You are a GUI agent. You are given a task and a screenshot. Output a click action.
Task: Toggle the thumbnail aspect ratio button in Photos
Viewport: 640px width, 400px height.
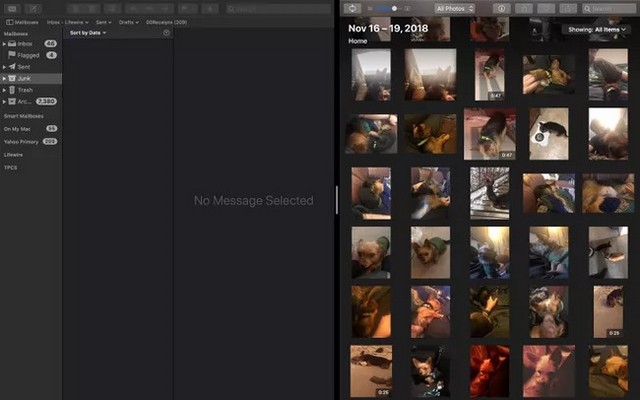point(352,8)
